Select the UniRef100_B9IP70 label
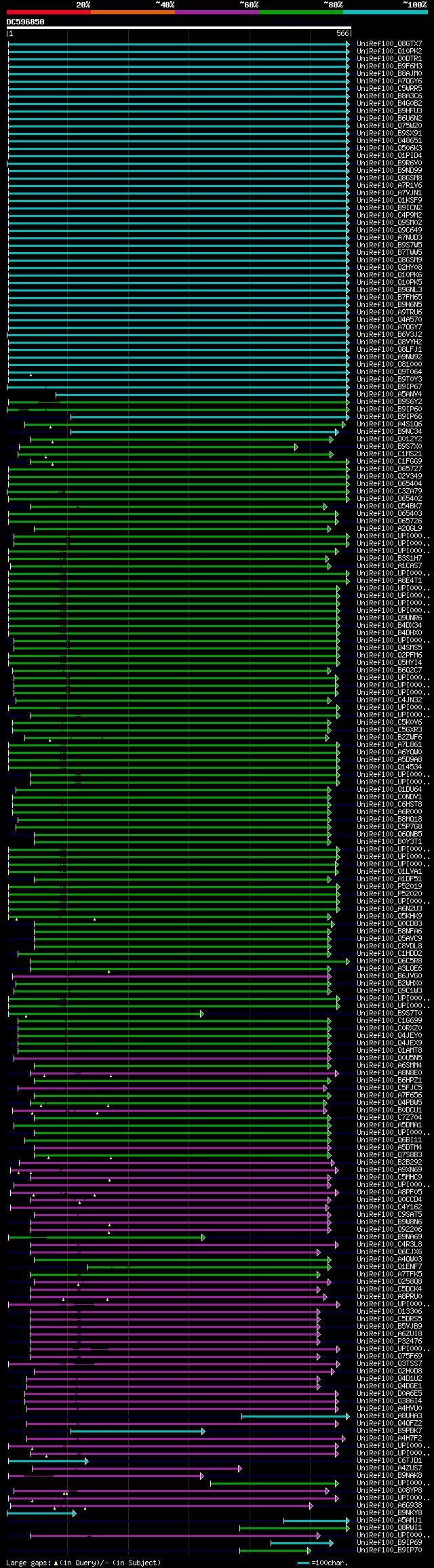The width and height of the screenshot is (434, 1568). pyautogui.click(x=389, y=1550)
